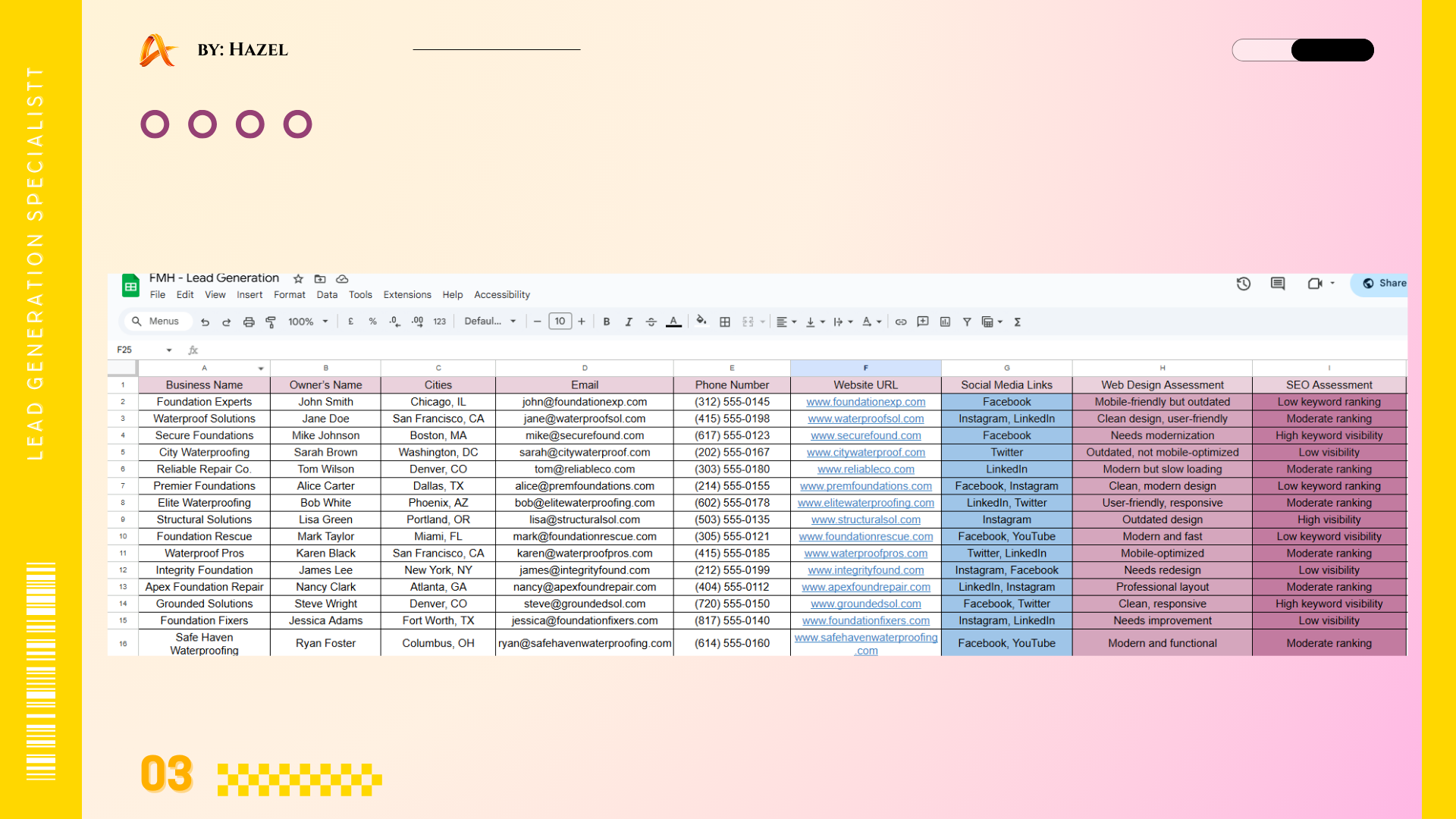The width and height of the screenshot is (1456, 819).
Task: Click the insert link icon
Action: coord(901,322)
